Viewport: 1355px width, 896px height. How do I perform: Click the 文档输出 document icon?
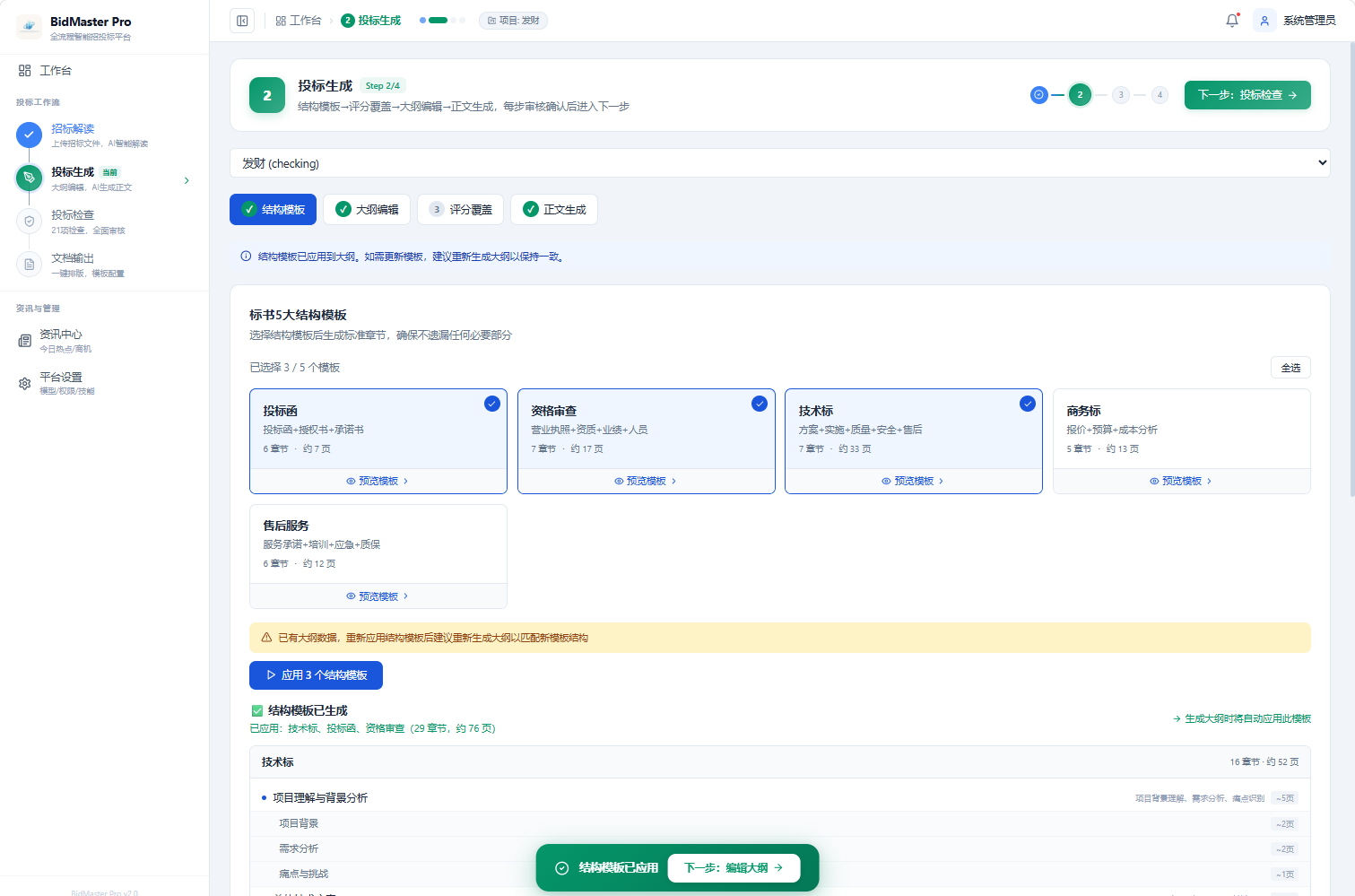pos(29,264)
